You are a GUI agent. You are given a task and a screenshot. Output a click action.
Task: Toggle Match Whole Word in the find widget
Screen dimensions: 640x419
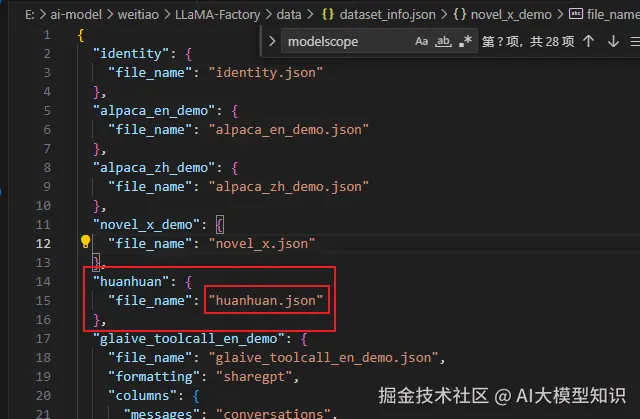coord(443,41)
